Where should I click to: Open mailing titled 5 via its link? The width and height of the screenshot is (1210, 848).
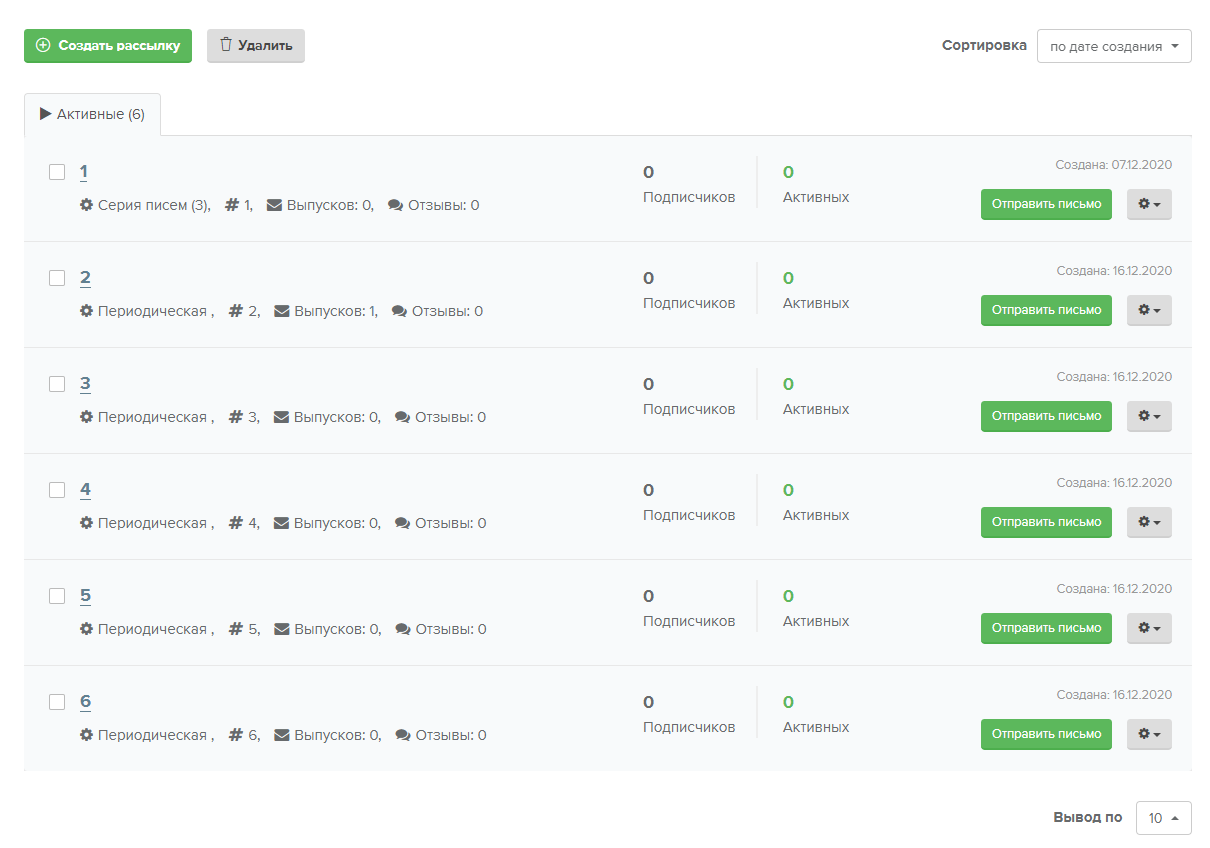click(85, 596)
